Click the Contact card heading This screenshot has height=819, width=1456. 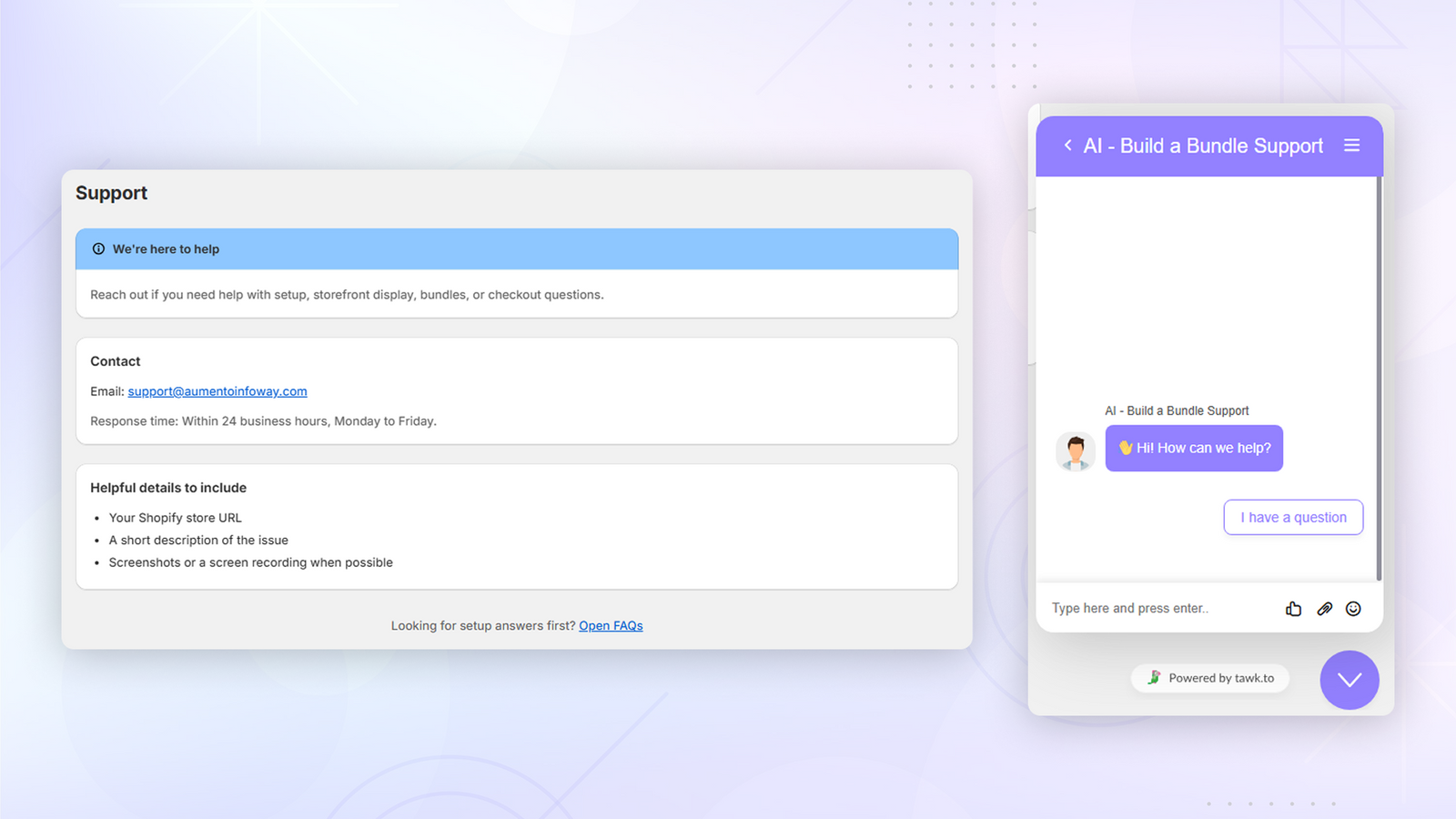[116, 361]
